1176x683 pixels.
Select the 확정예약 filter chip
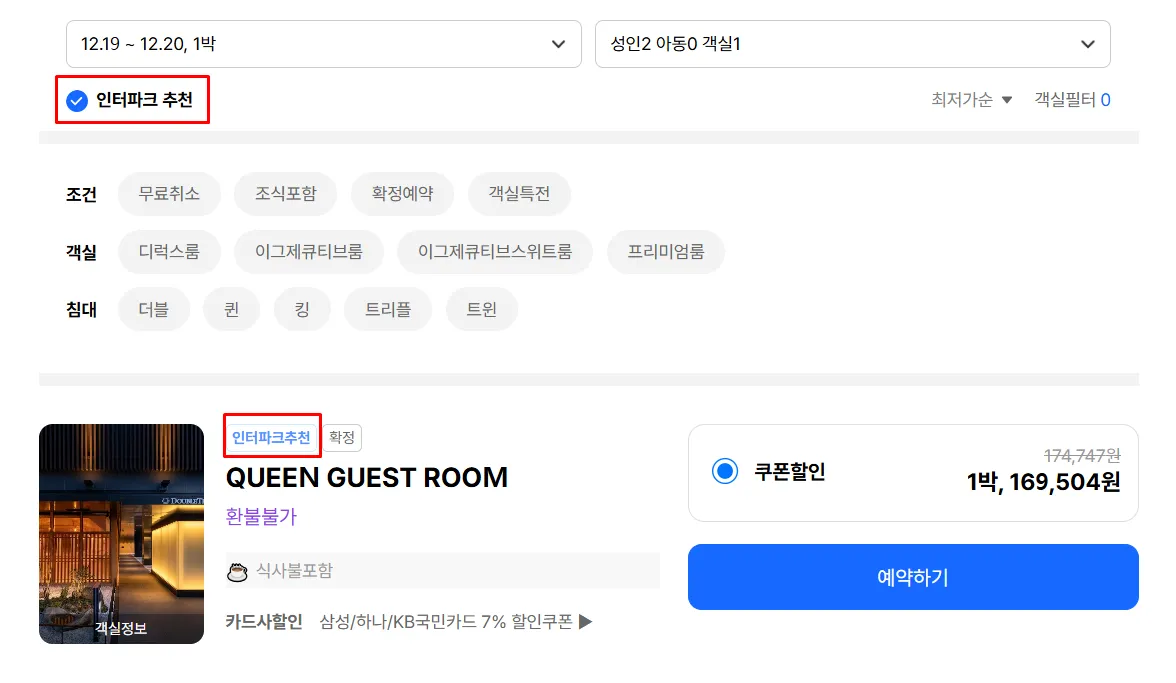pos(403,194)
